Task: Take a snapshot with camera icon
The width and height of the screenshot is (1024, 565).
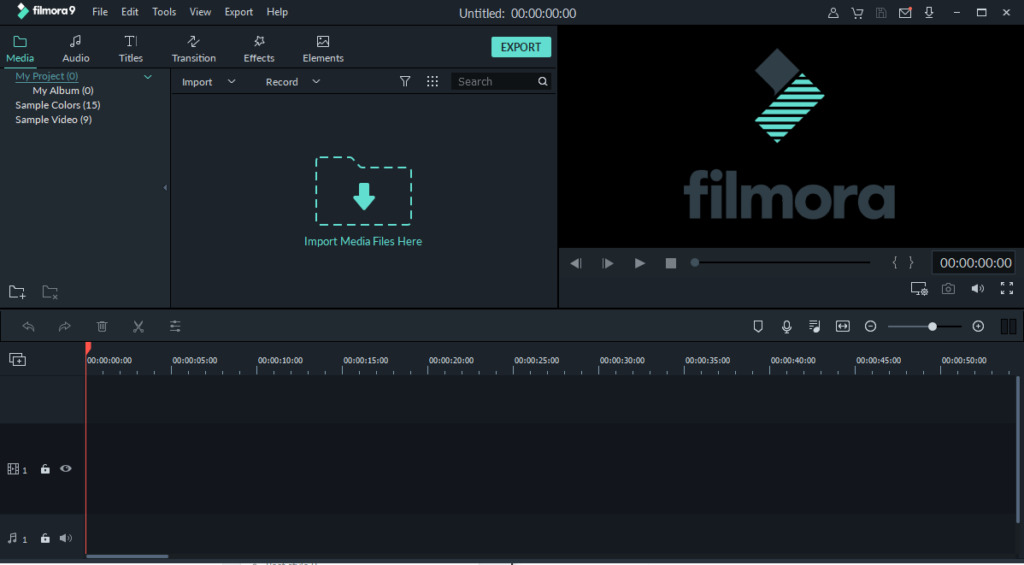Action: 948,289
